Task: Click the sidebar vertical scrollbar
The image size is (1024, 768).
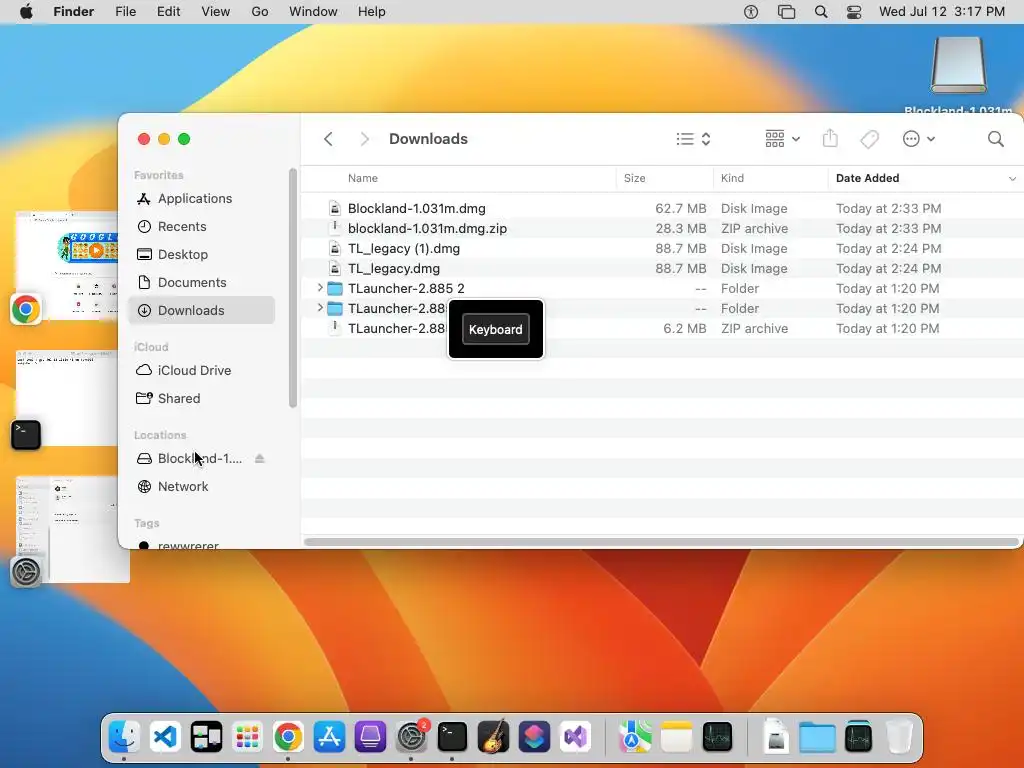Action: point(293,287)
